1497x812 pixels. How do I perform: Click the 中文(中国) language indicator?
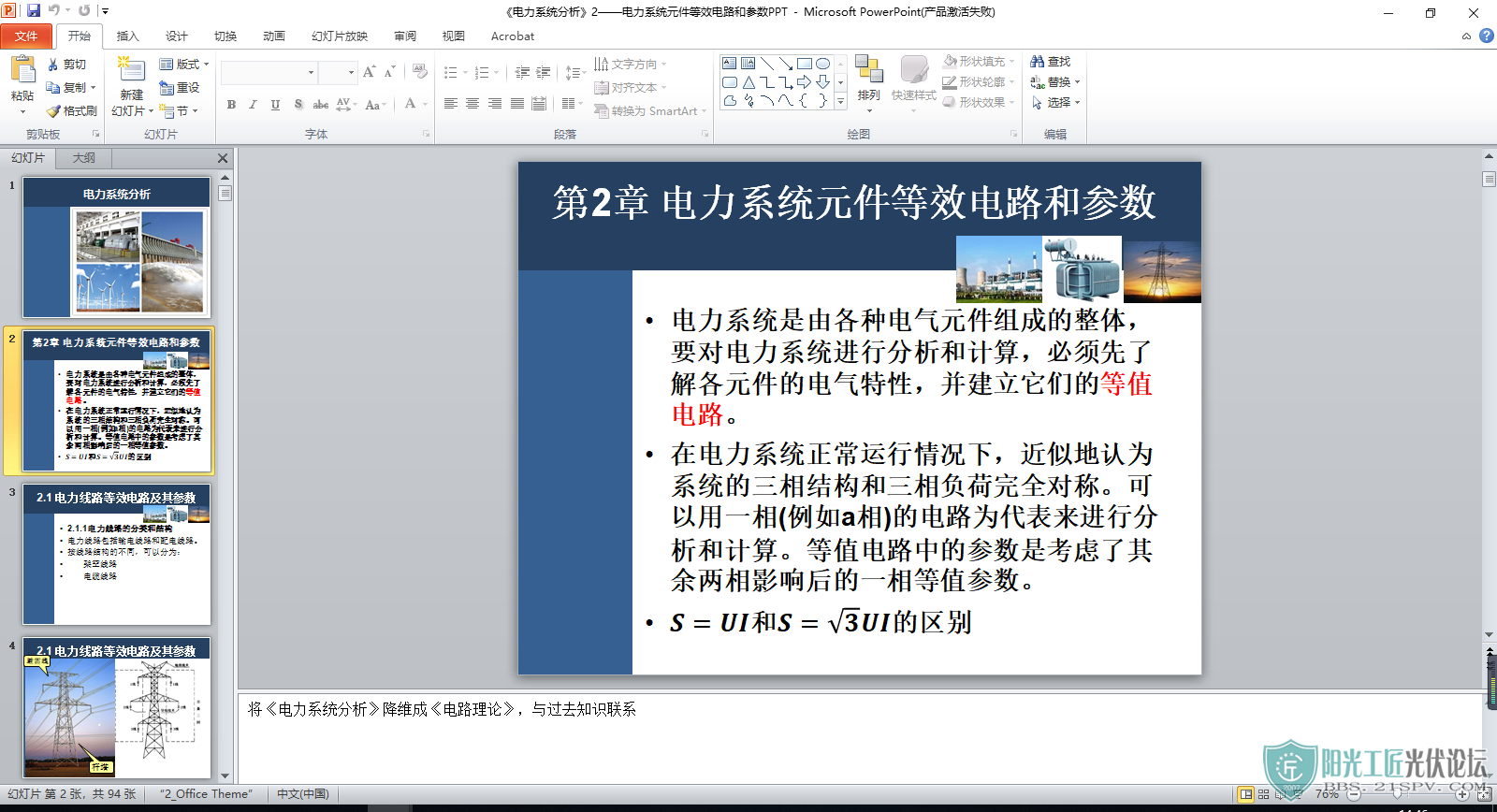pyautogui.click(x=303, y=794)
